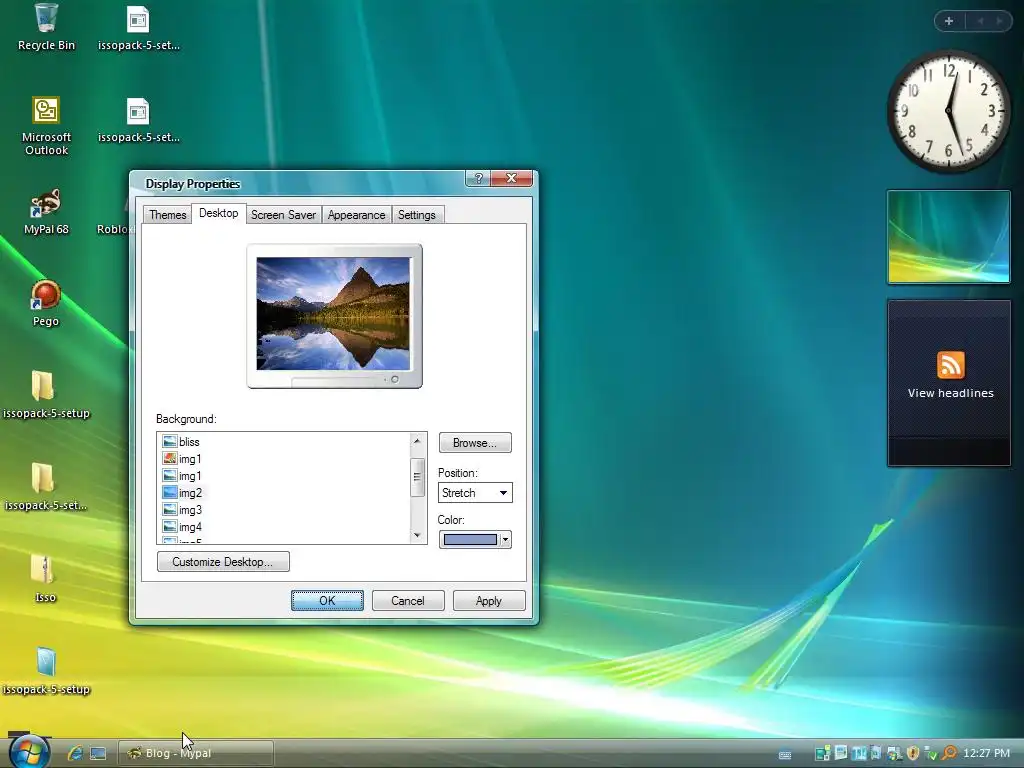
Task: Go to the Appearance tab
Action: point(357,215)
